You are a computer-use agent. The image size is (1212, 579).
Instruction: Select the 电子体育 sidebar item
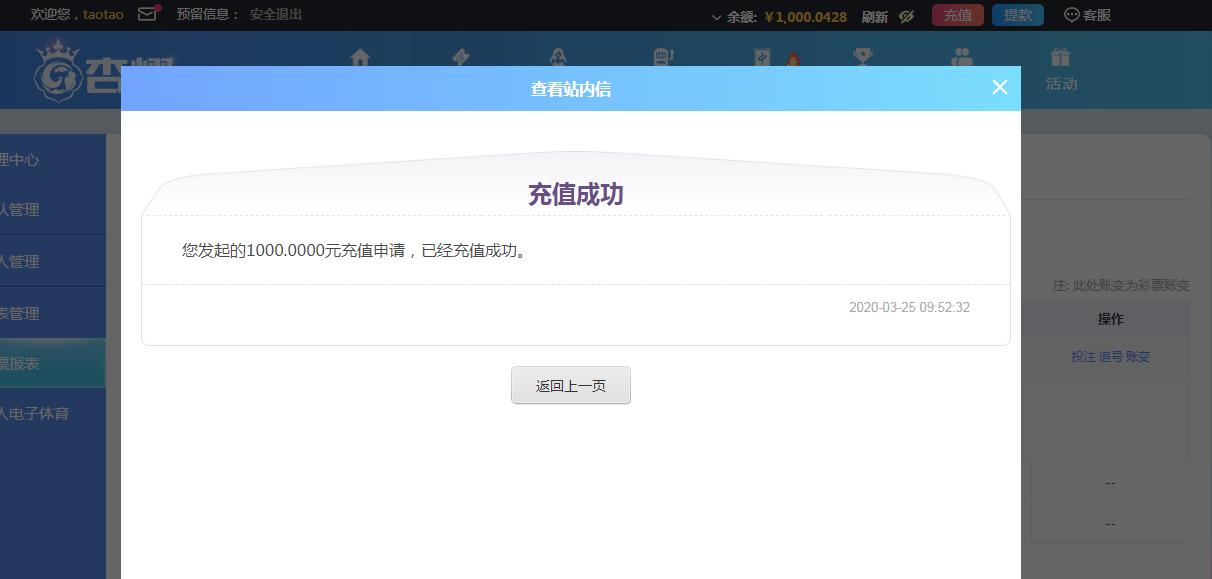pyautogui.click(x=35, y=413)
